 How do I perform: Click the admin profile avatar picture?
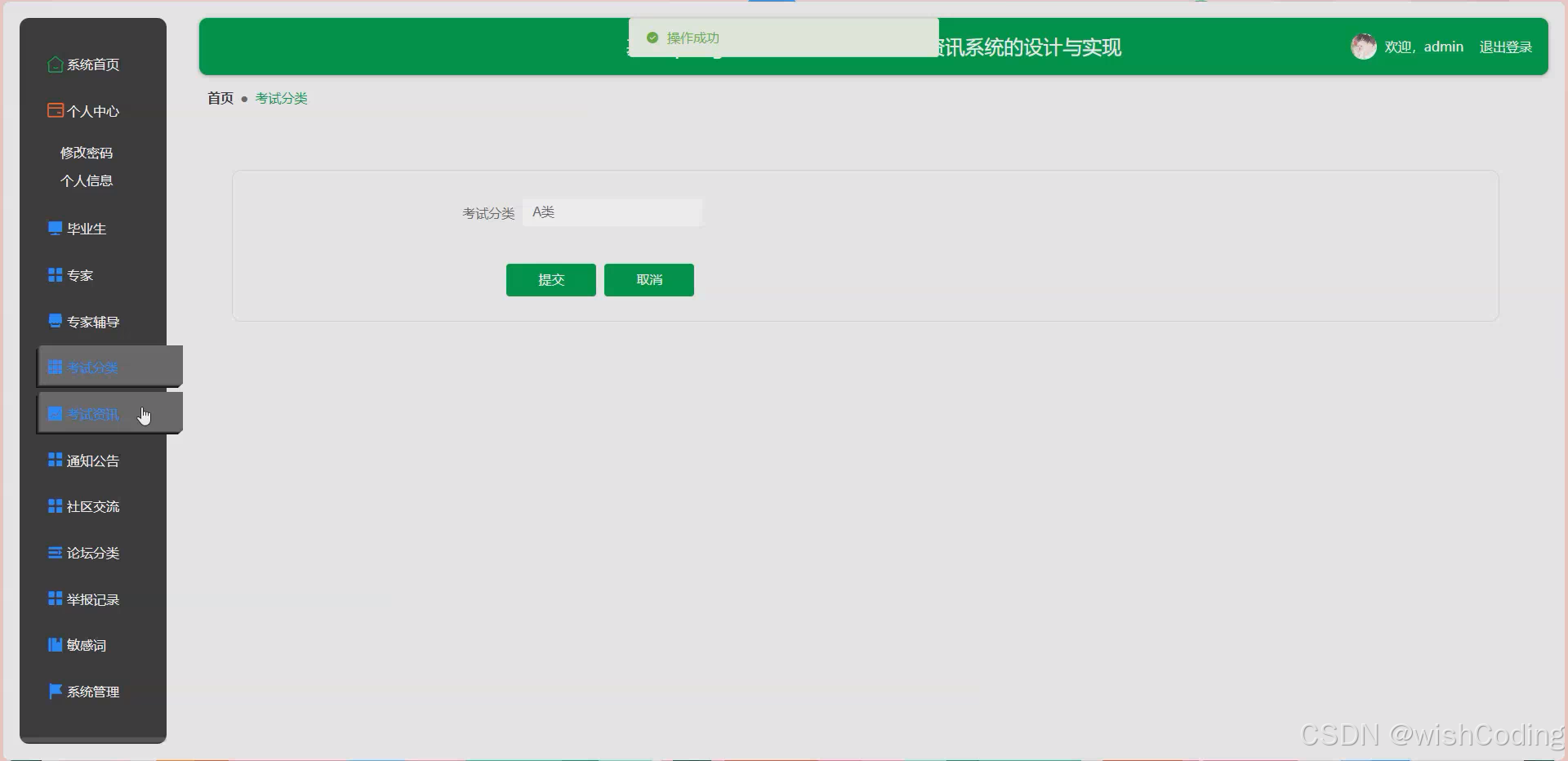[1363, 47]
